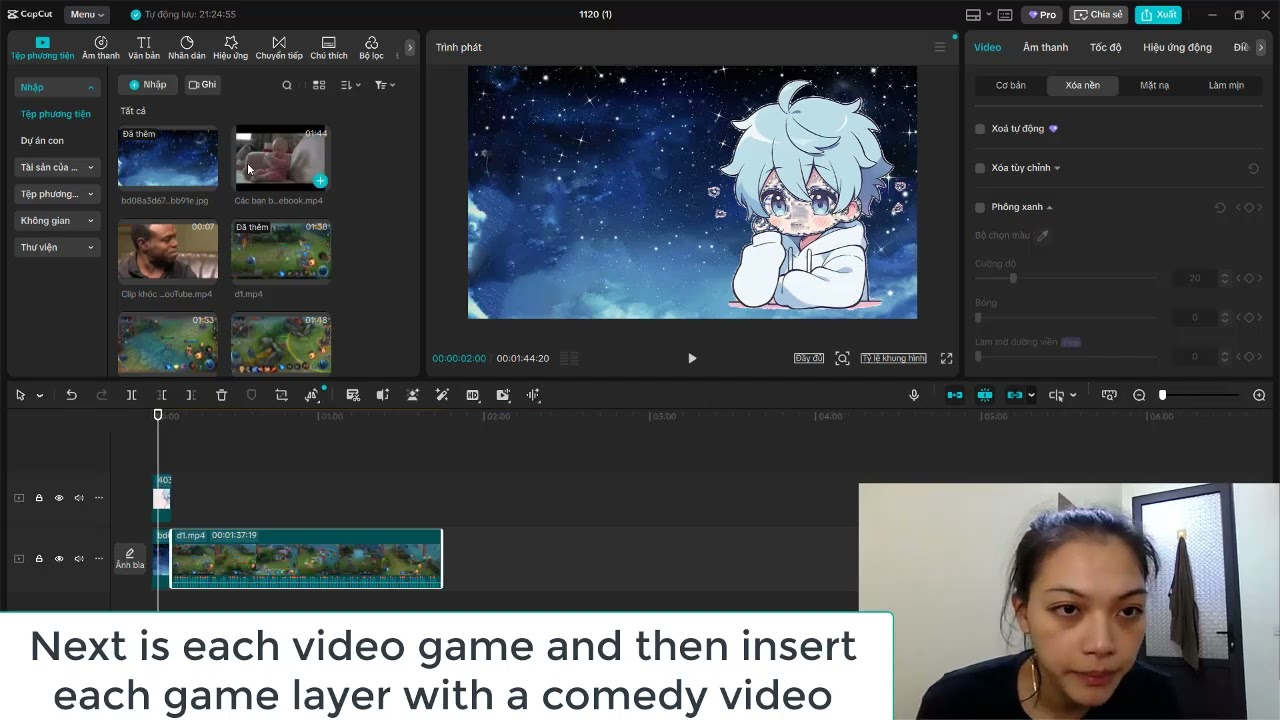Click the Xuất export button

1158,15
